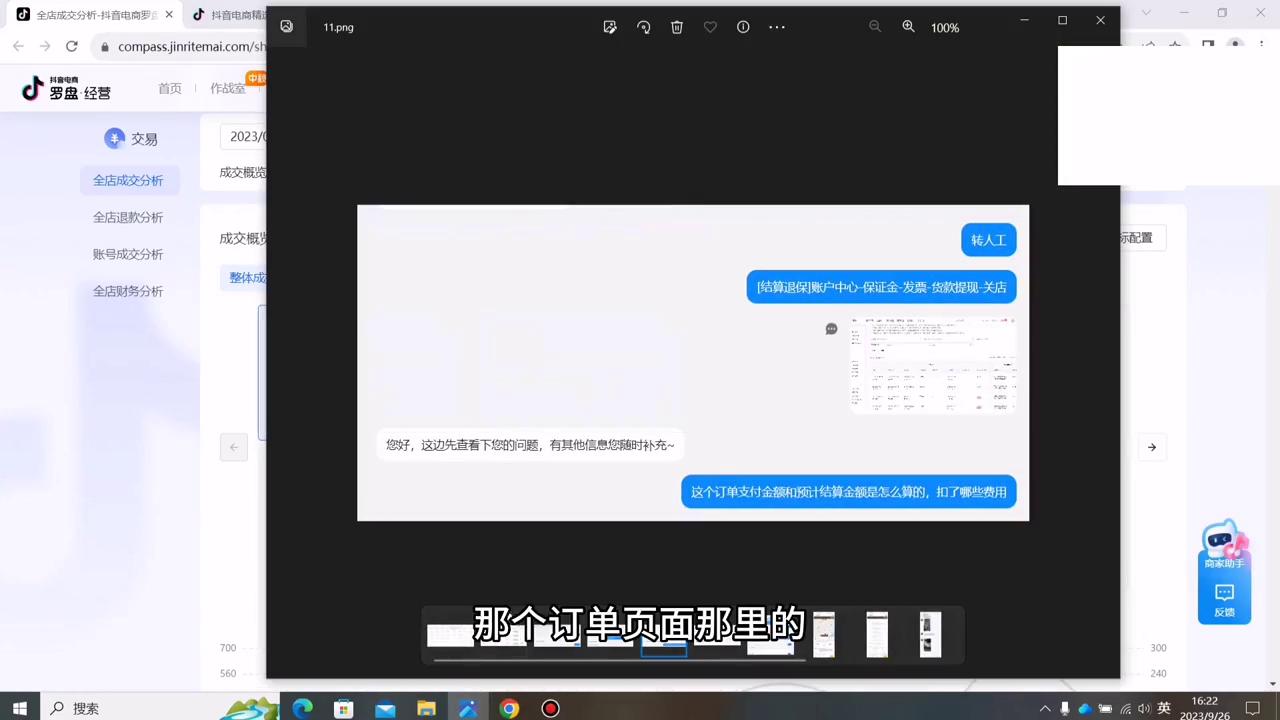Select a thumbnail from the filmstrip
The height and width of the screenshot is (720, 1280).
coord(823,633)
